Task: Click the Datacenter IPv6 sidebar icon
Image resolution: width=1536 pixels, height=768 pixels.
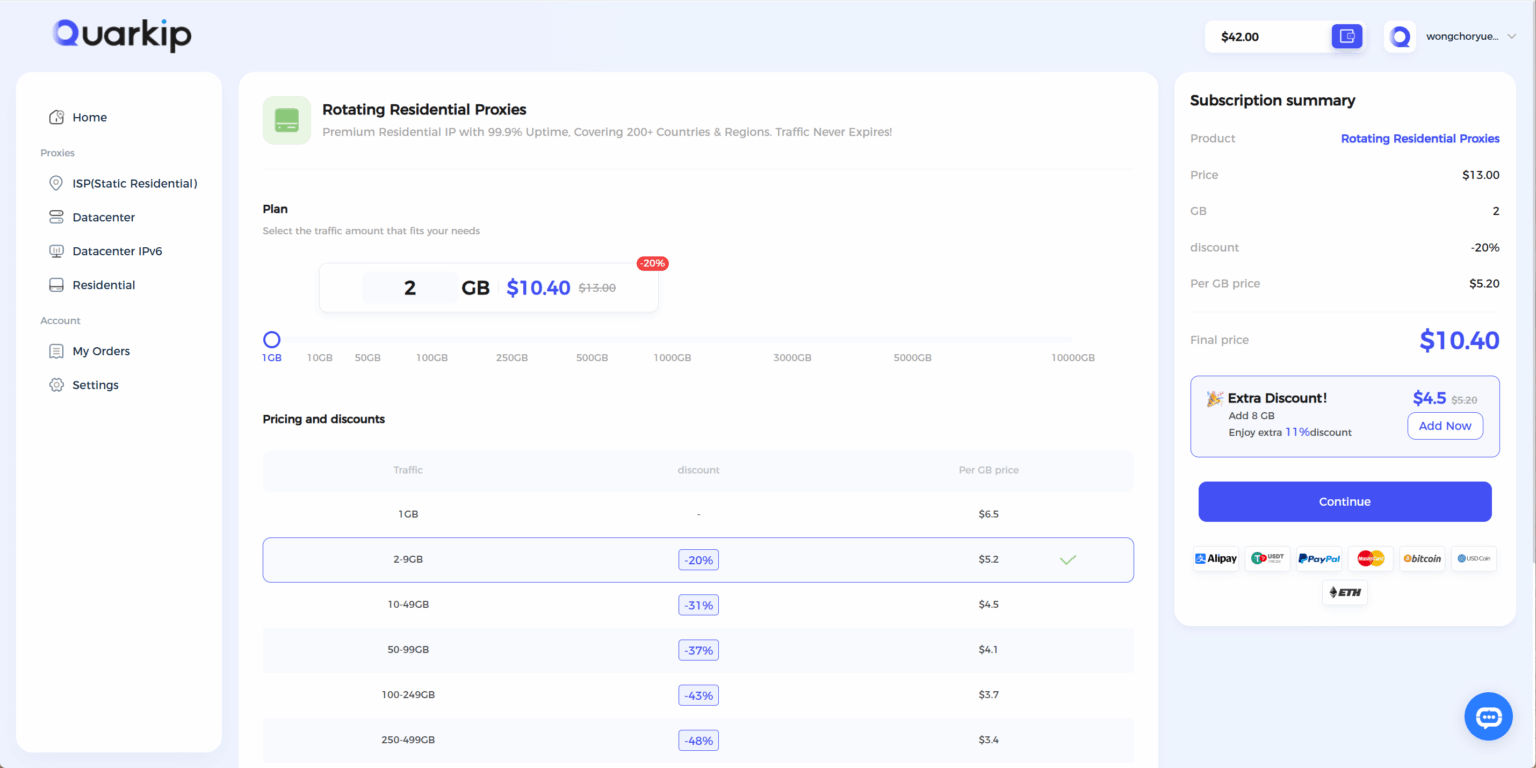Action: pos(57,251)
